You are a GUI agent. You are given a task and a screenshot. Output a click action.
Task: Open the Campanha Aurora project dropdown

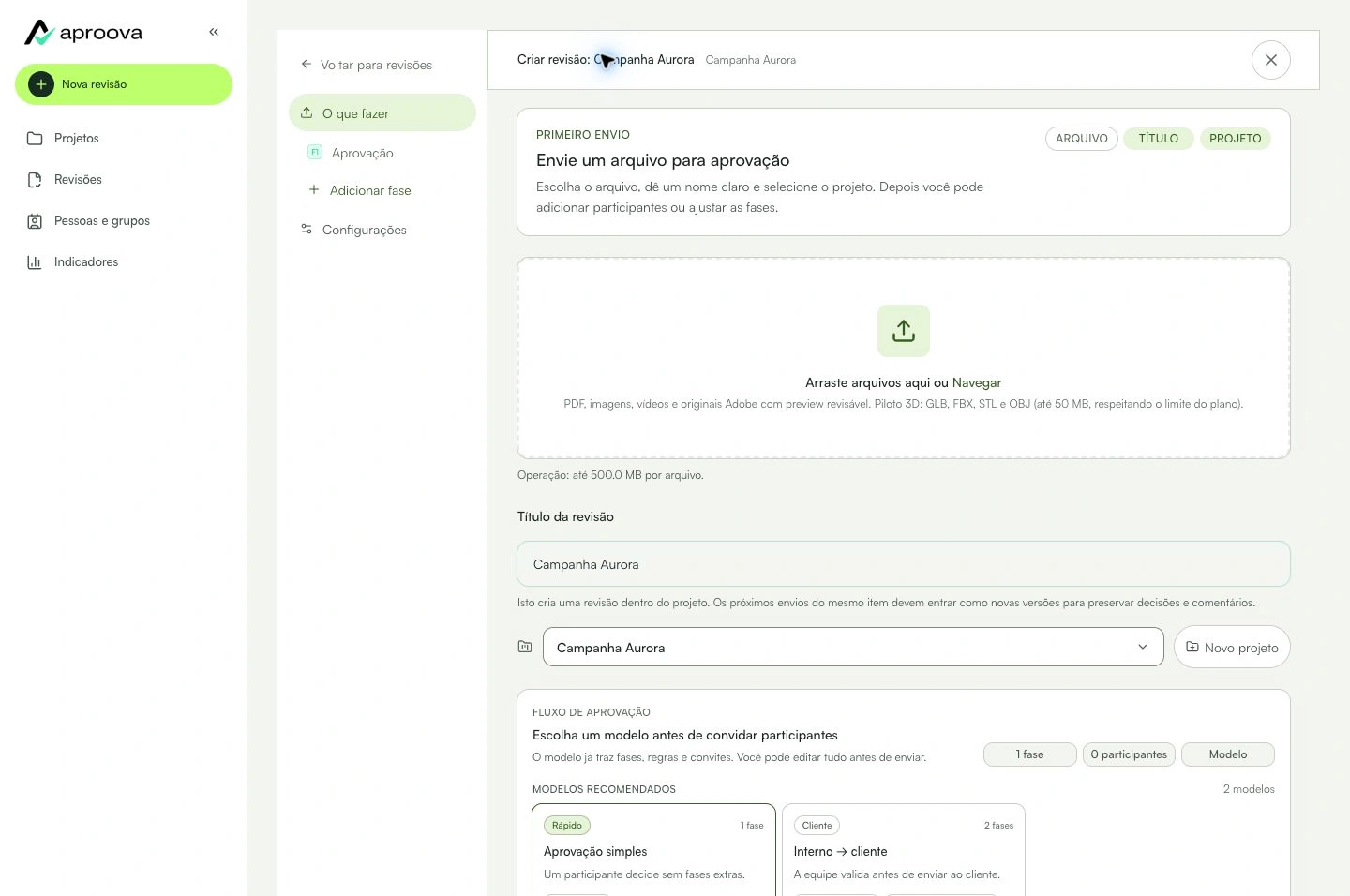(x=853, y=647)
